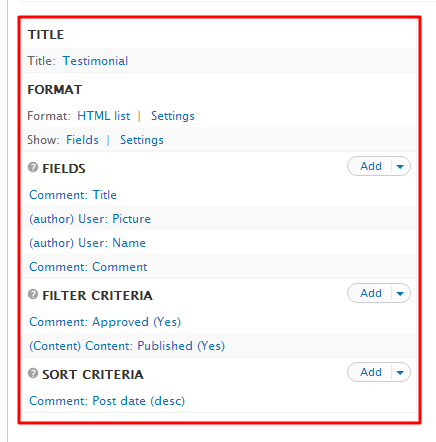Configure the (author) User: Picture field
The width and height of the screenshot is (436, 442).
[90, 219]
